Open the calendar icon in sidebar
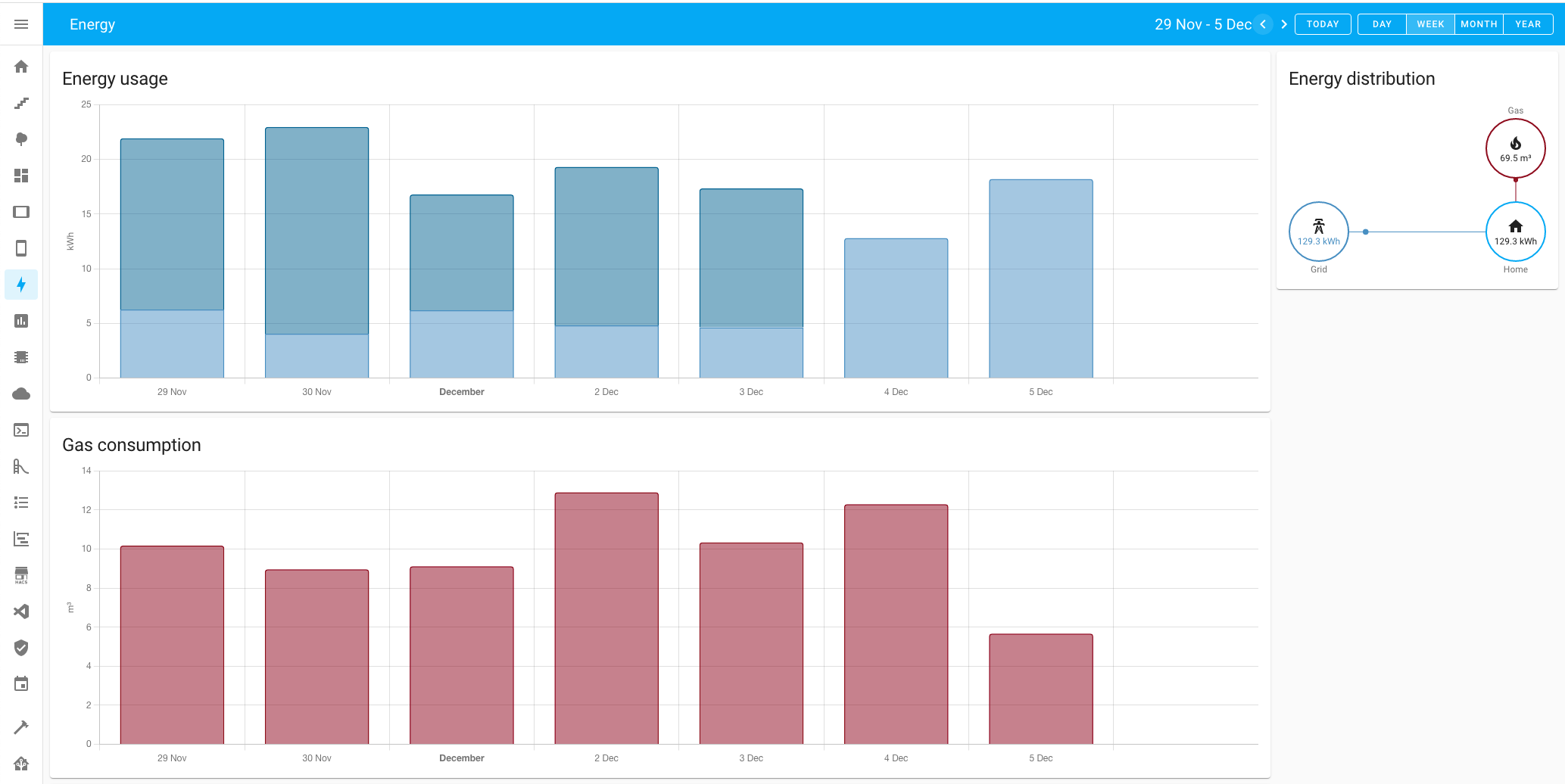1565x784 pixels. pyautogui.click(x=21, y=684)
